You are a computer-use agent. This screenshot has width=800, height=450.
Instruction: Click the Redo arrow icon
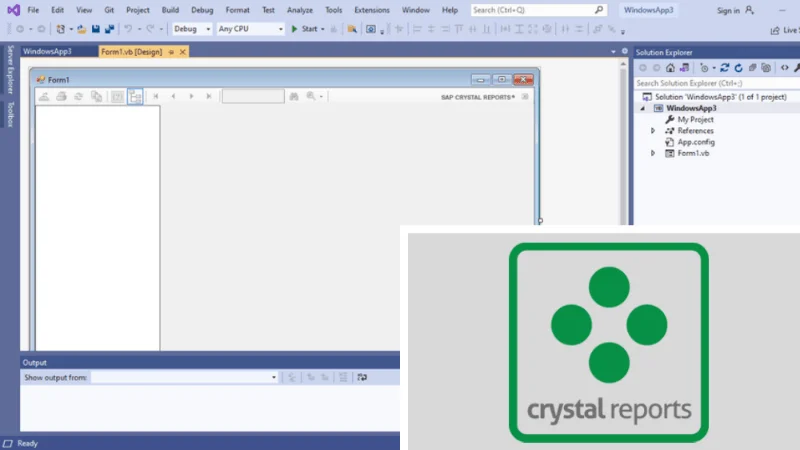pos(150,29)
